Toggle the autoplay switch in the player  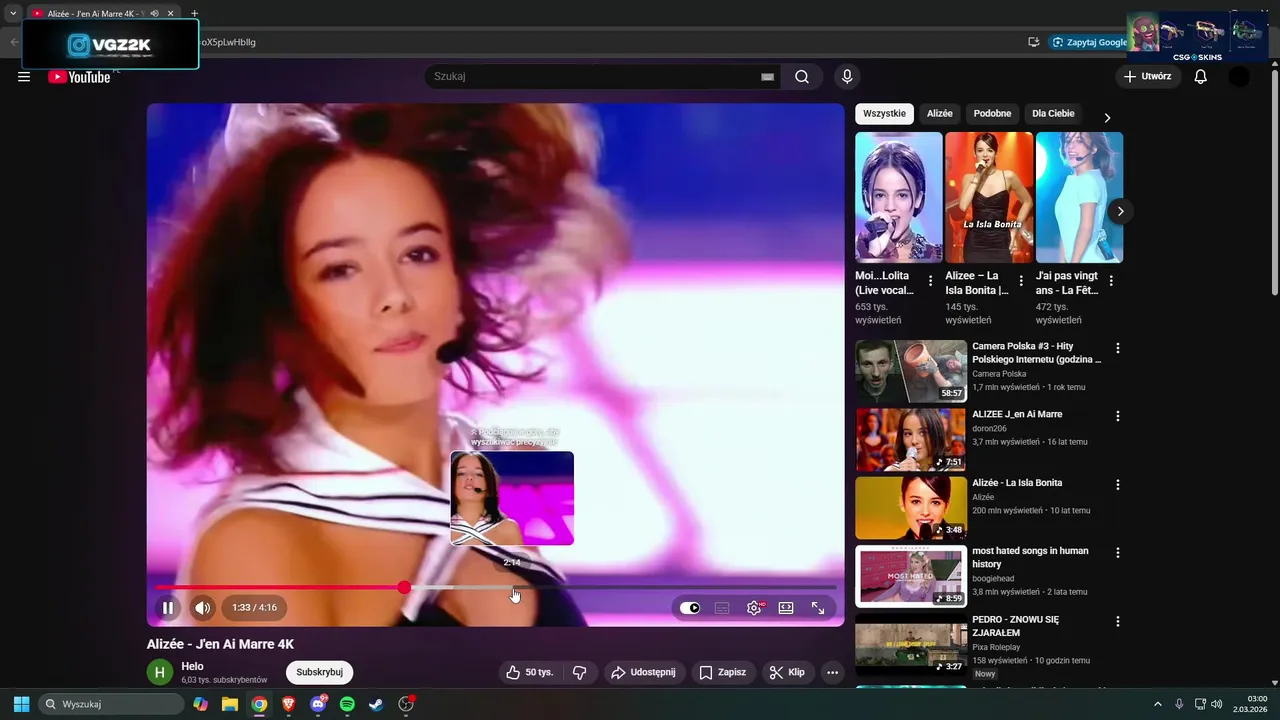click(690, 608)
